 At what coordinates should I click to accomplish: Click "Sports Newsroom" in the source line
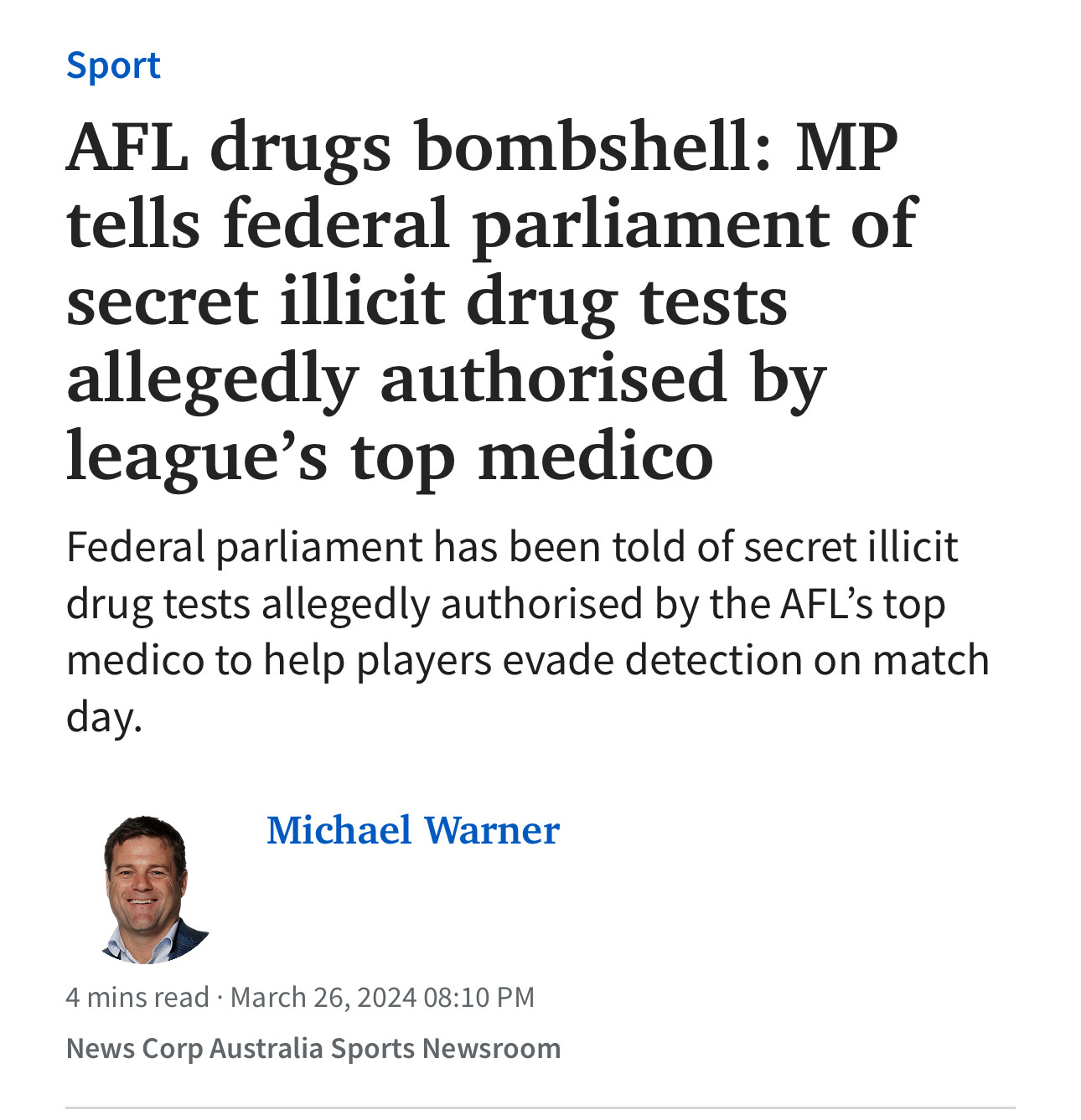(x=445, y=1048)
